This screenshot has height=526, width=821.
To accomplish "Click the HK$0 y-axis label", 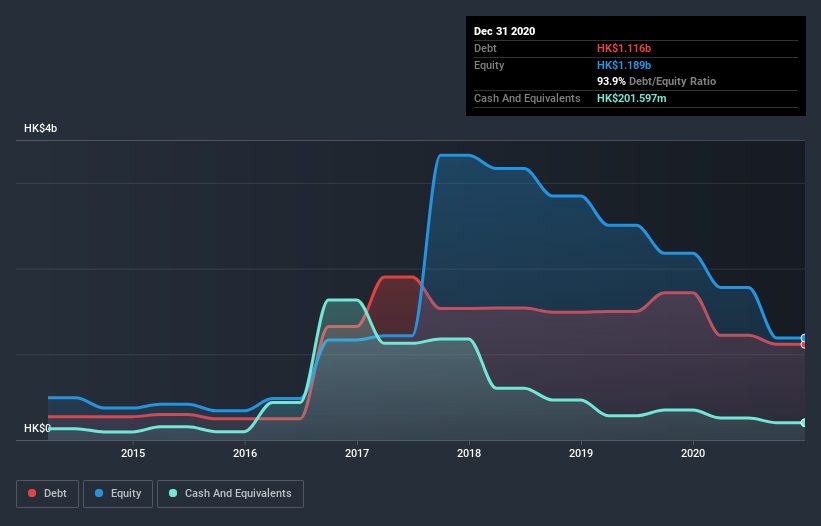I will point(37,428).
